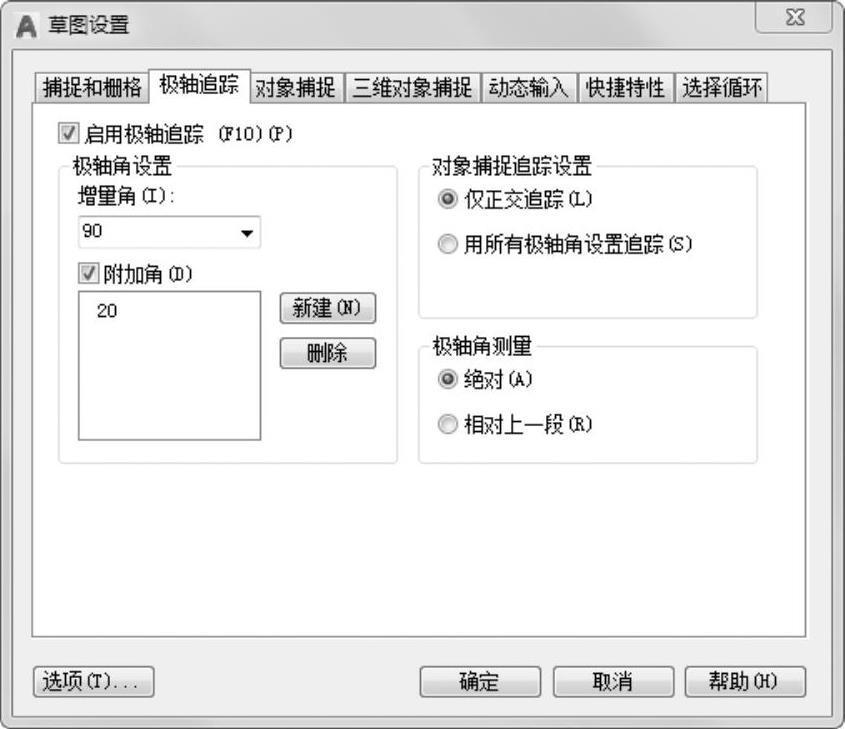This screenshot has width=845, height=729.
Task: Open 选项(T)... button
Action: [x=93, y=682]
